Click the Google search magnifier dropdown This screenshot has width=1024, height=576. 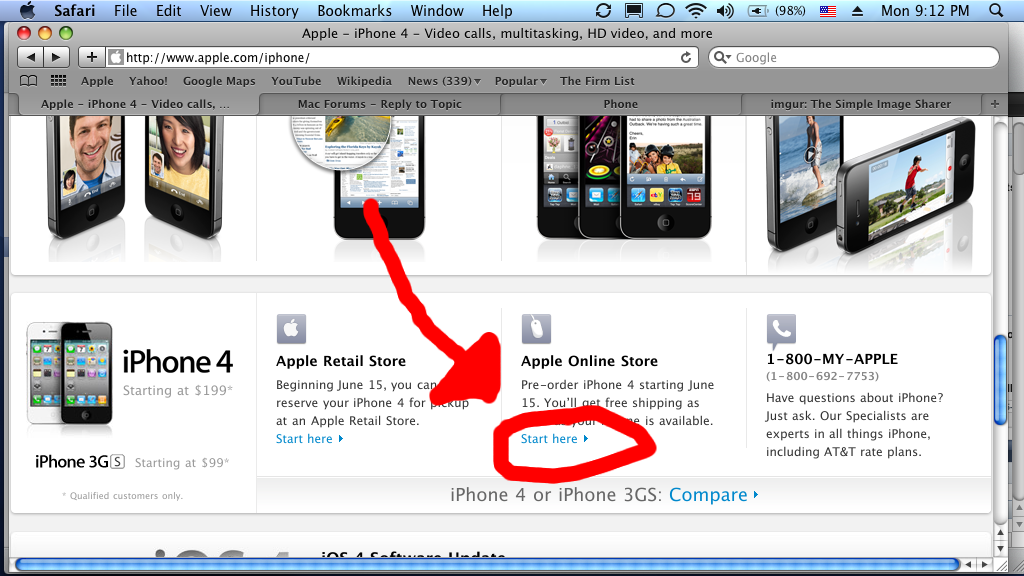point(722,57)
